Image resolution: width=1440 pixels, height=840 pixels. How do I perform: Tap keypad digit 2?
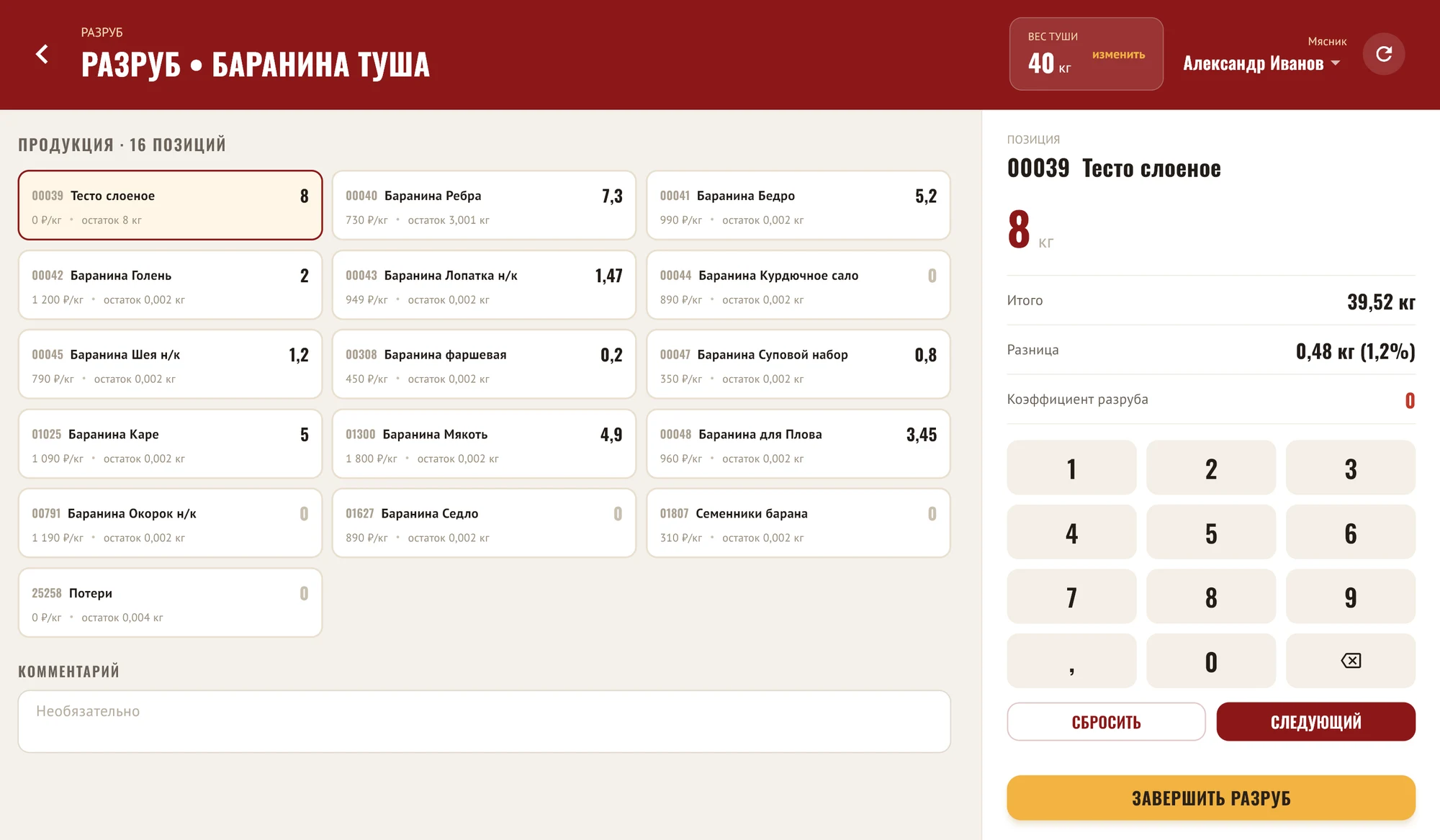[x=1211, y=468]
